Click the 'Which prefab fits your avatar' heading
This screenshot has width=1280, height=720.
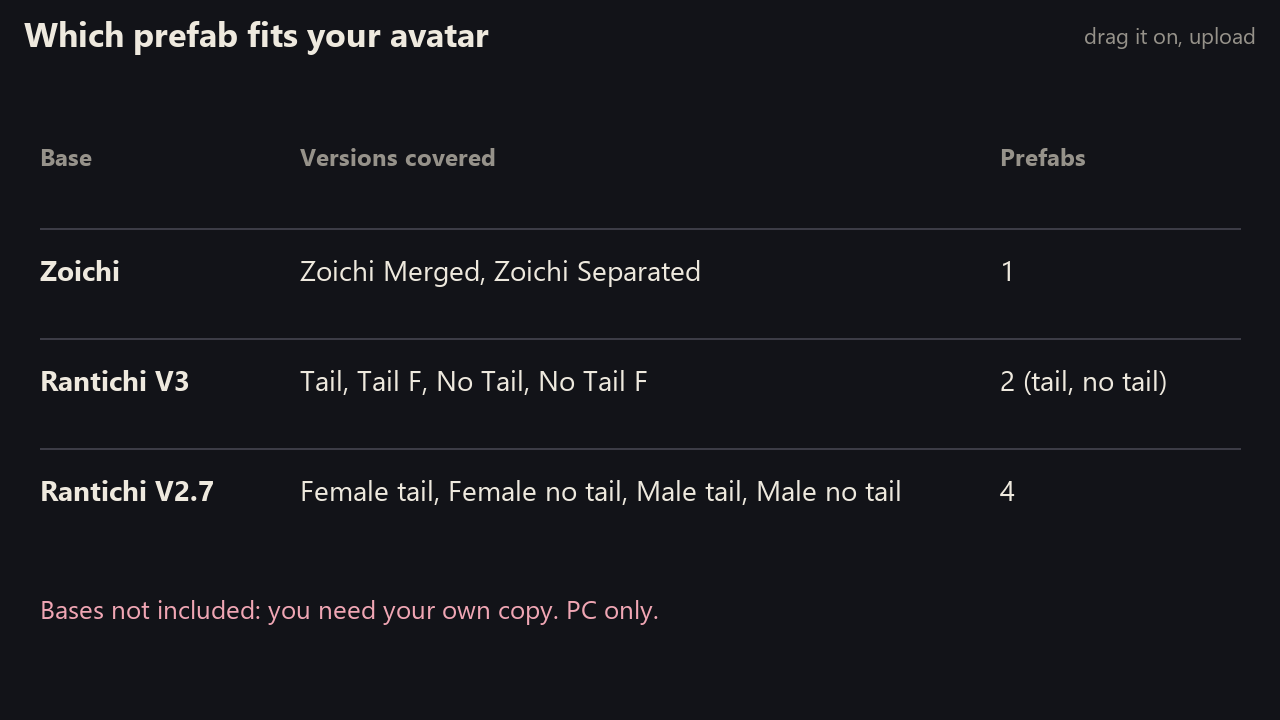[256, 36]
